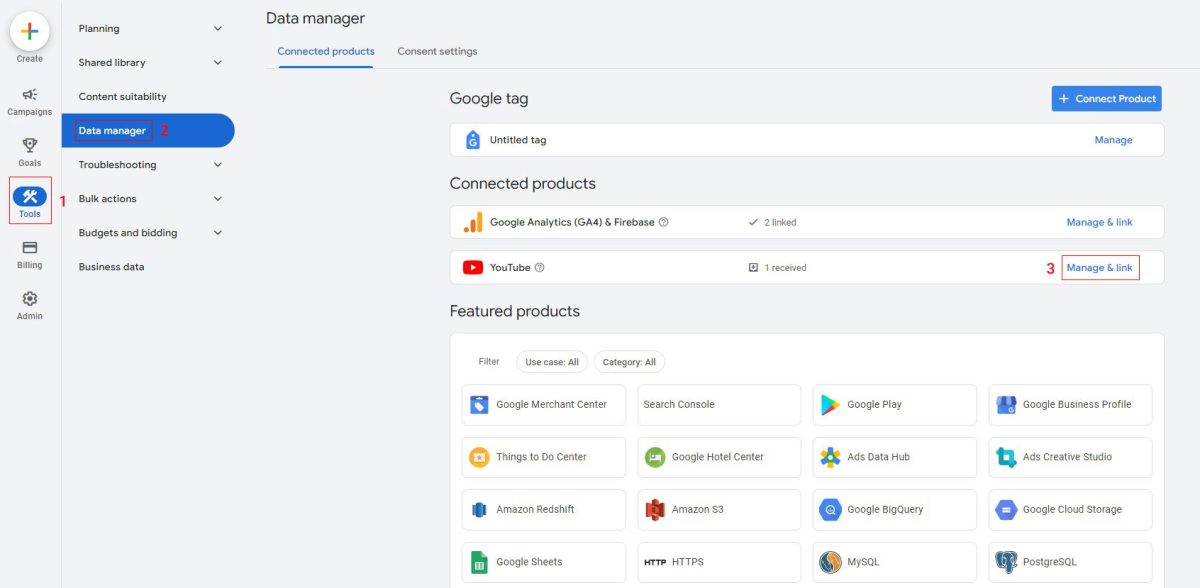Click the Google Analytics bar chart icon

coord(473,222)
